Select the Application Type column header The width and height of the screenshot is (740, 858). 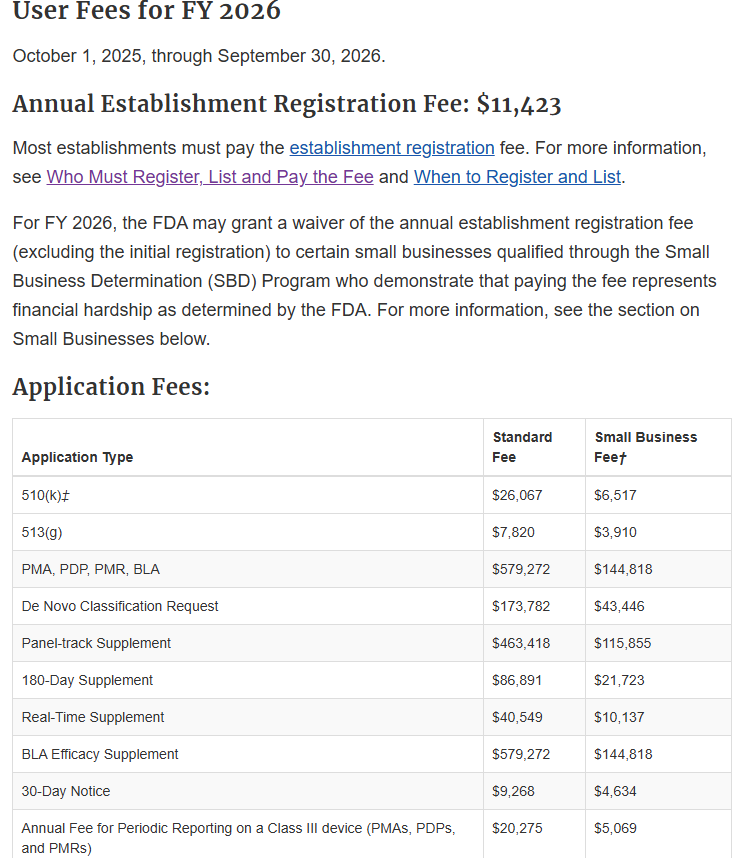pyautogui.click(x=77, y=457)
